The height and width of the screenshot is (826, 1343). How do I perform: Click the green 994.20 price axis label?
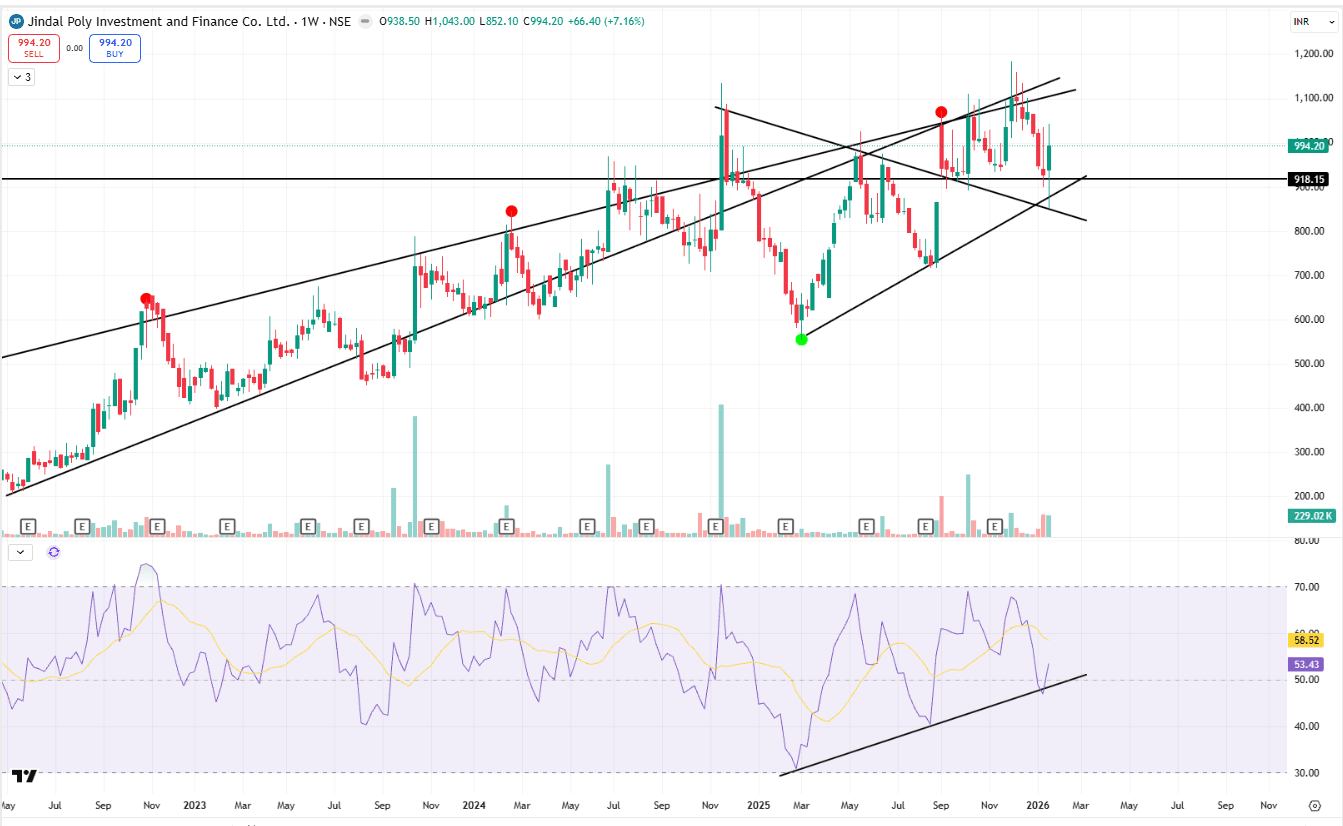point(1309,146)
